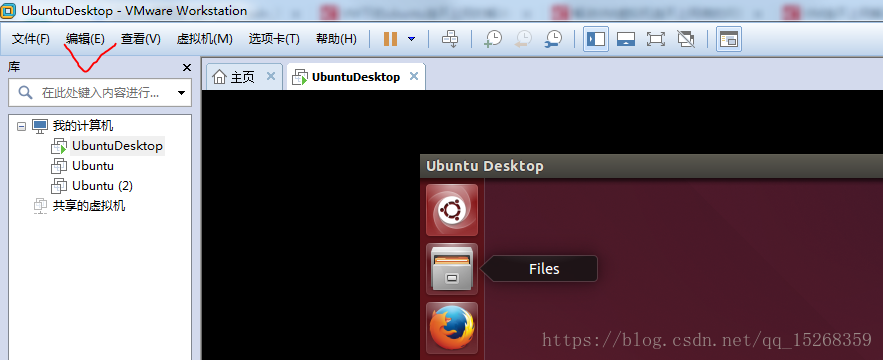Click the search magnifier icon
The width and height of the screenshot is (883, 360).
pos(25,92)
